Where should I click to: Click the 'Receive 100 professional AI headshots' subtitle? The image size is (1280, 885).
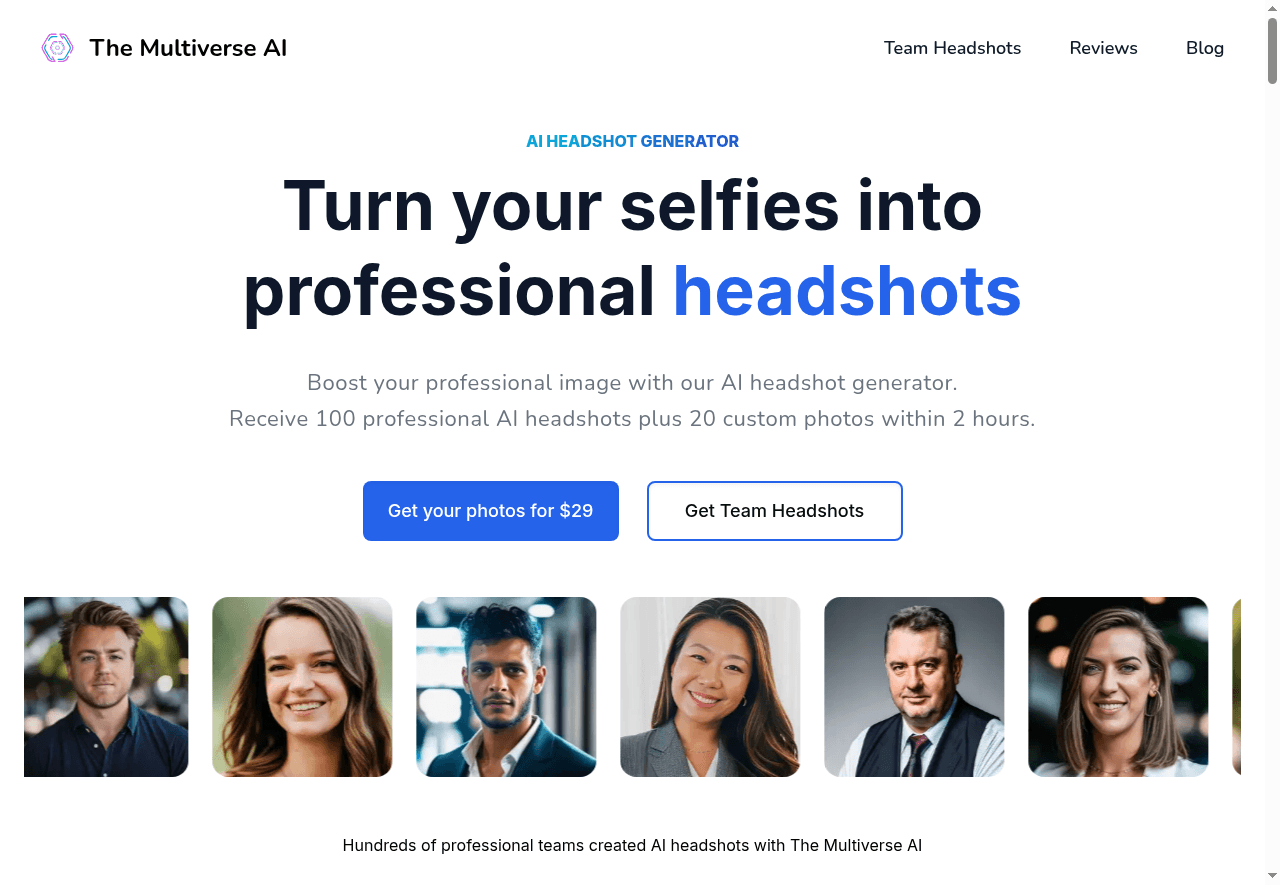point(632,419)
